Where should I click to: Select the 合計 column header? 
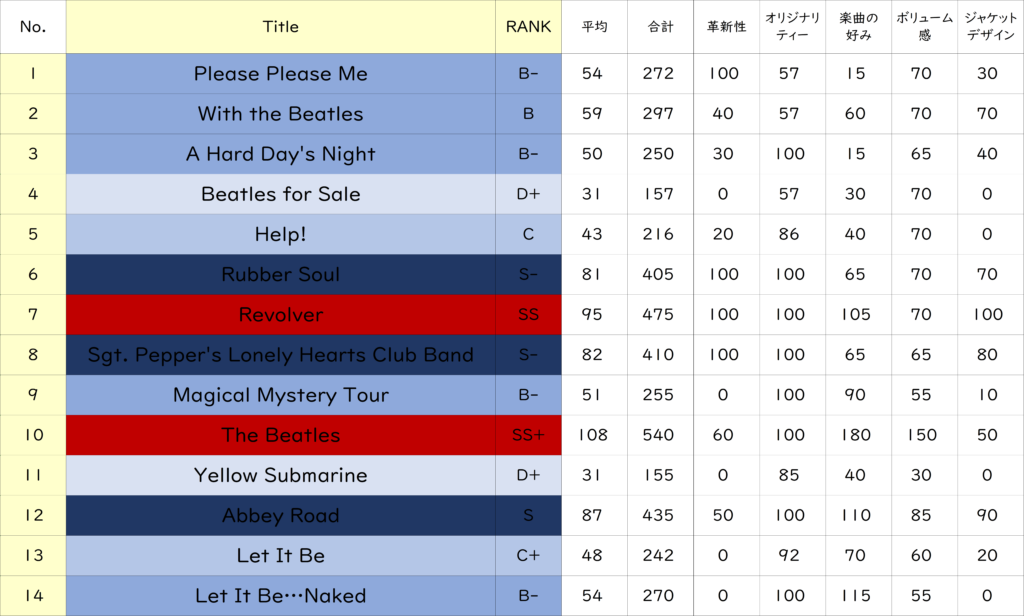point(659,27)
